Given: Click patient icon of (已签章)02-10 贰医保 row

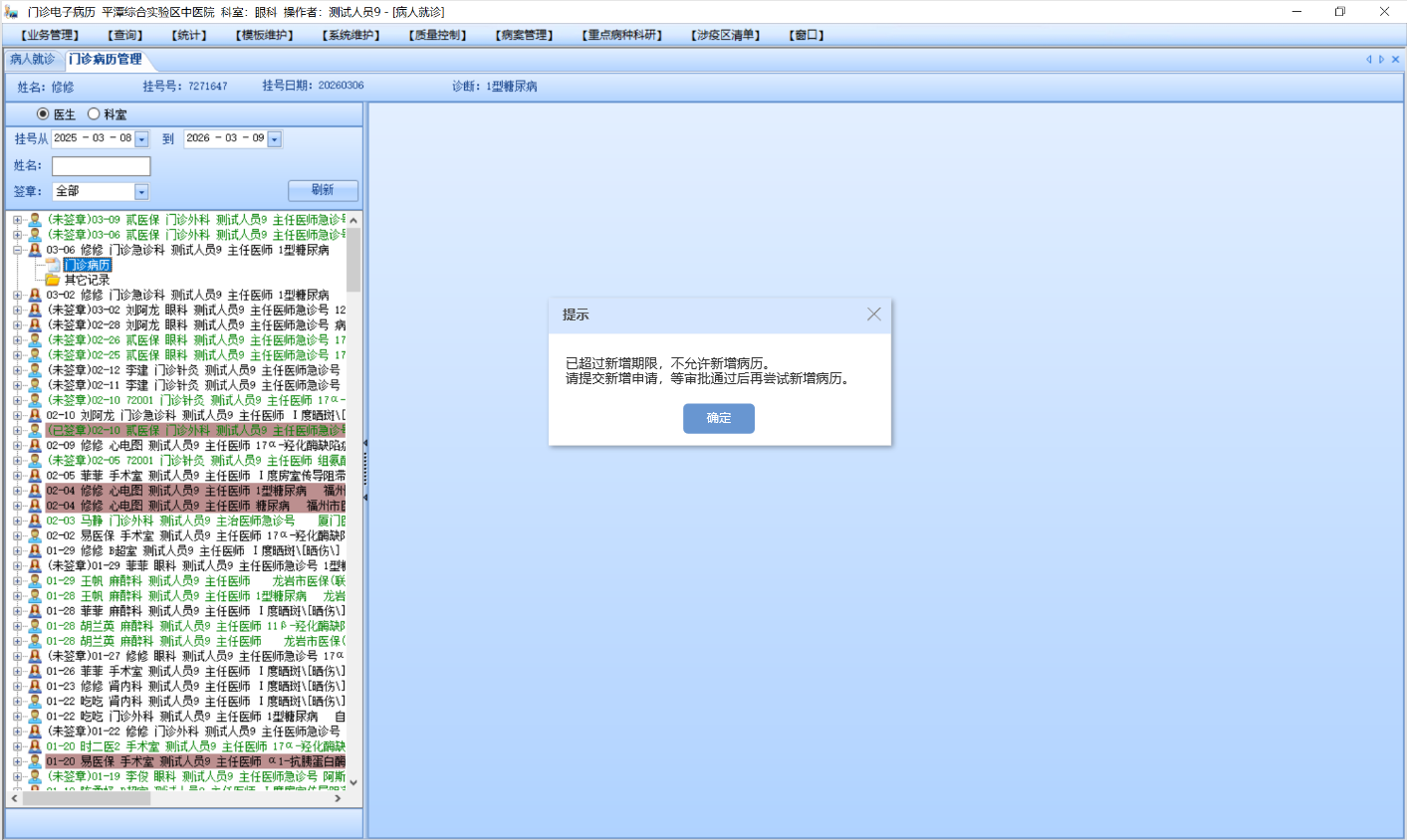Looking at the screenshot, I should (x=35, y=430).
